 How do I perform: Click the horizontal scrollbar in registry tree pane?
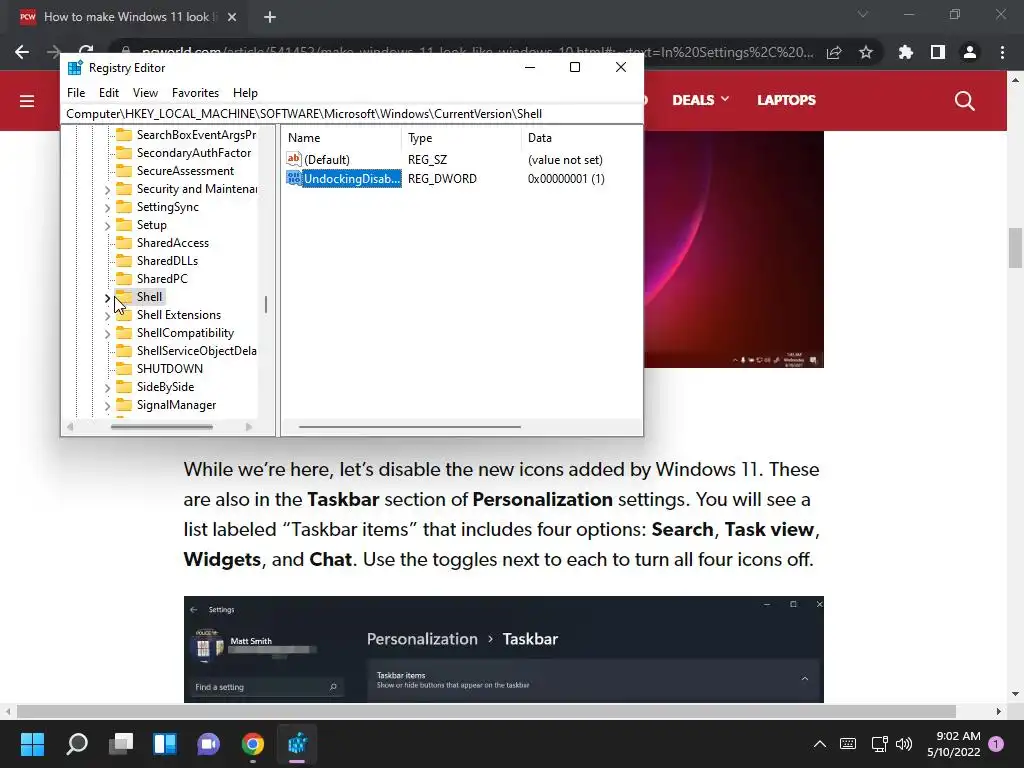pyautogui.click(x=161, y=427)
